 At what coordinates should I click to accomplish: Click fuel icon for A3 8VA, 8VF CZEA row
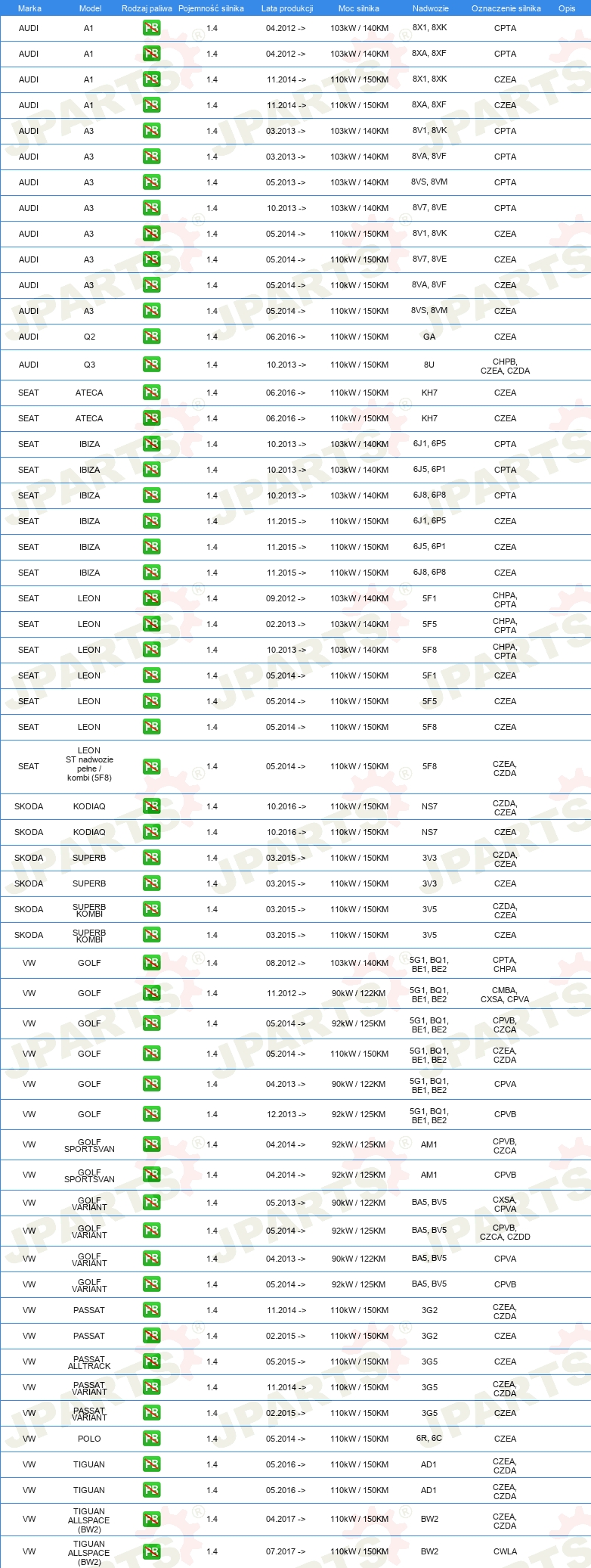151,285
